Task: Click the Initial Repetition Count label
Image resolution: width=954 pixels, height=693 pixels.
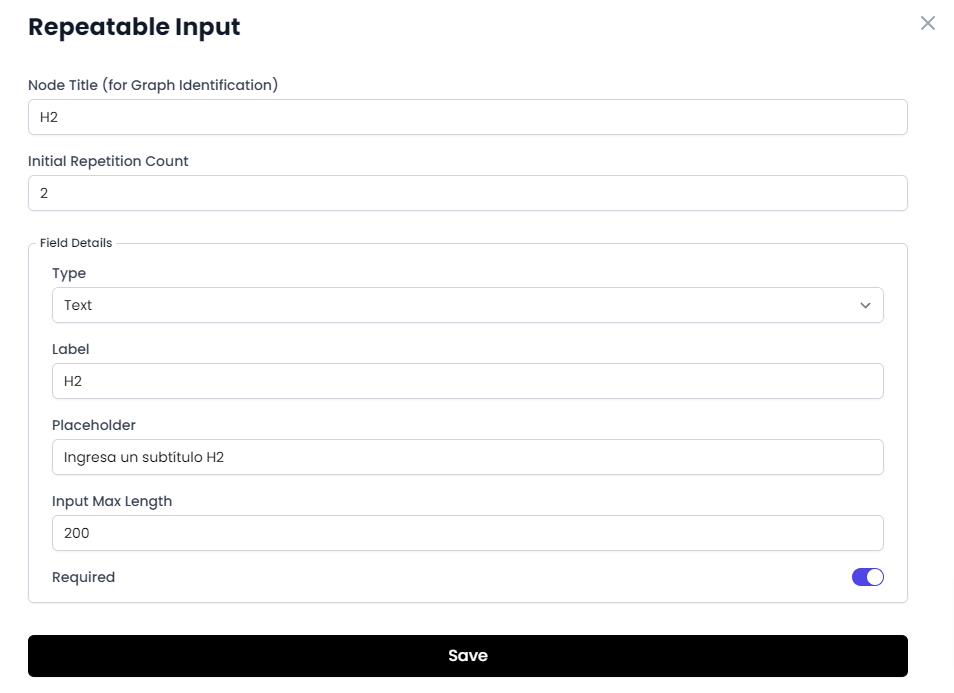Action: coord(108,161)
